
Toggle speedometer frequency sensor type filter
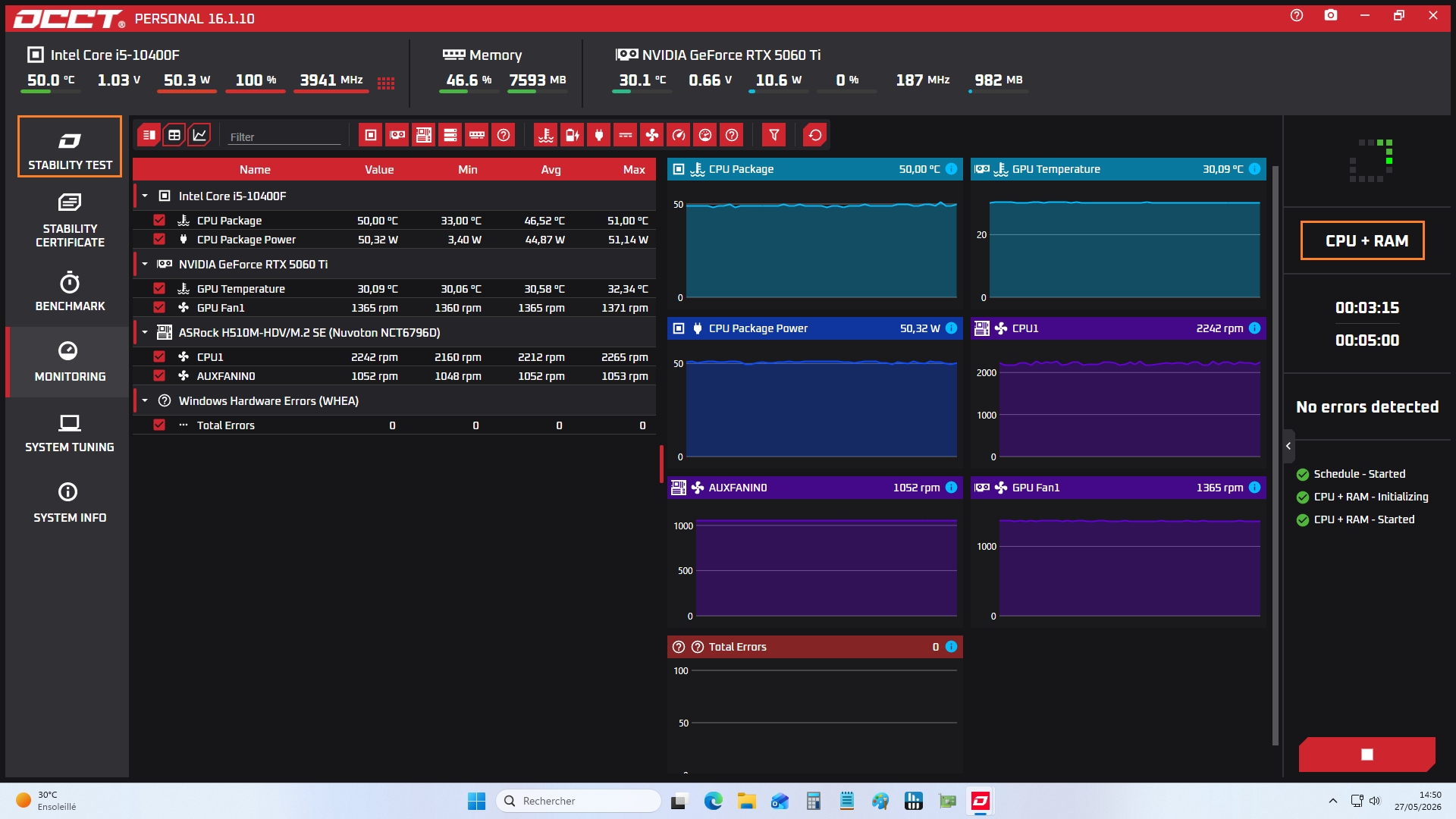(679, 135)
